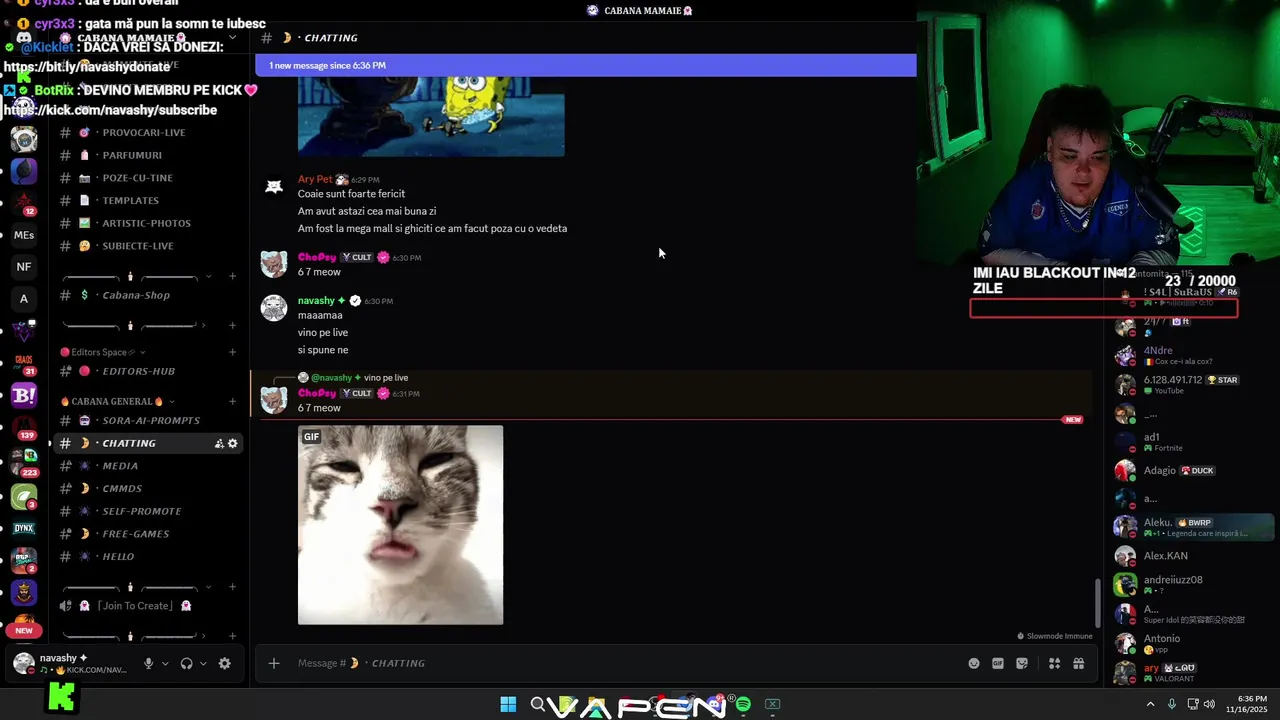Open CHATTING channel settings gear
The width and height of the screenshot is (1280, 720).
pos(233,443)
